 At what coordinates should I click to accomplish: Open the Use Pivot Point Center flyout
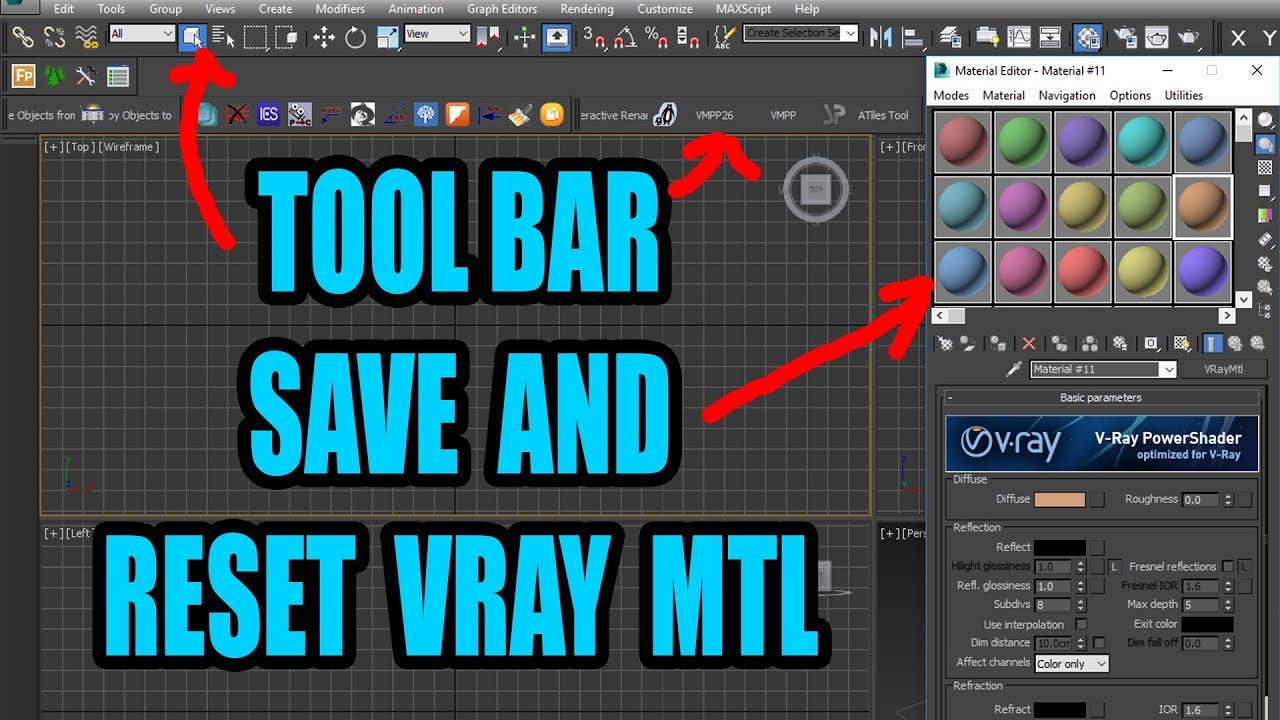[490, 38]
